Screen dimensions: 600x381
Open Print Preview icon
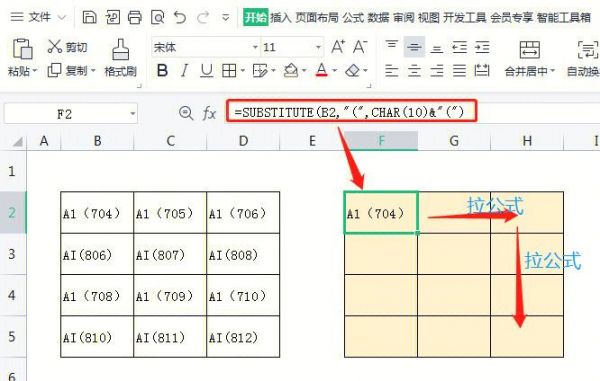(157, 17)
